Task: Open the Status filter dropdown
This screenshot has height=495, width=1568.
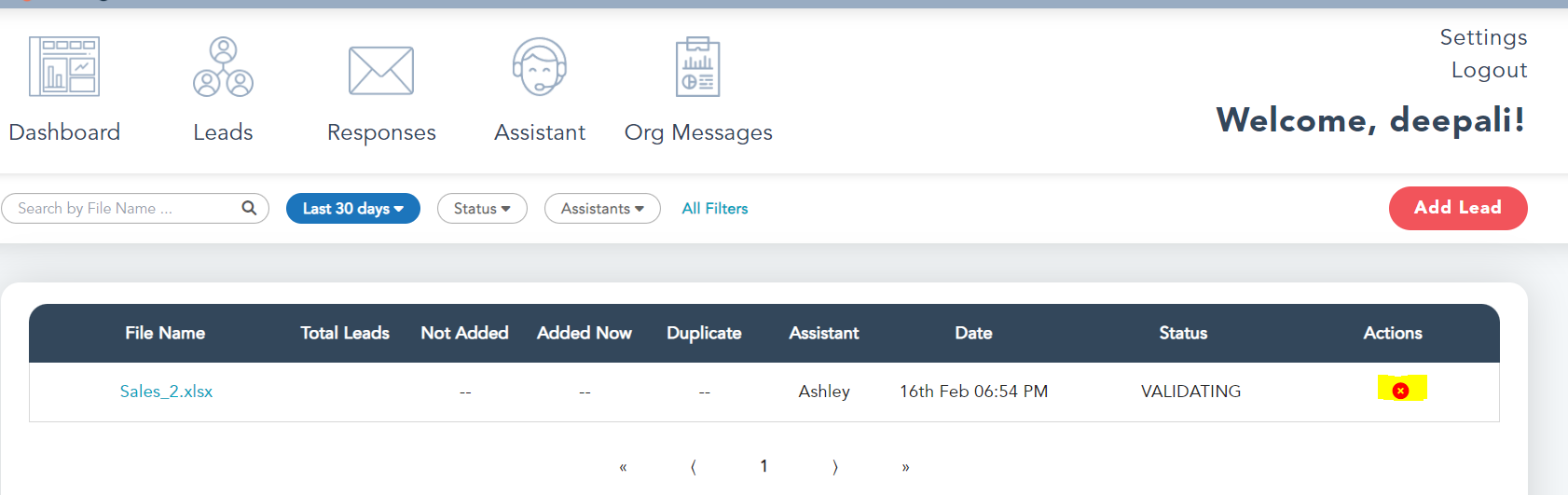Action: coord(482,209)
